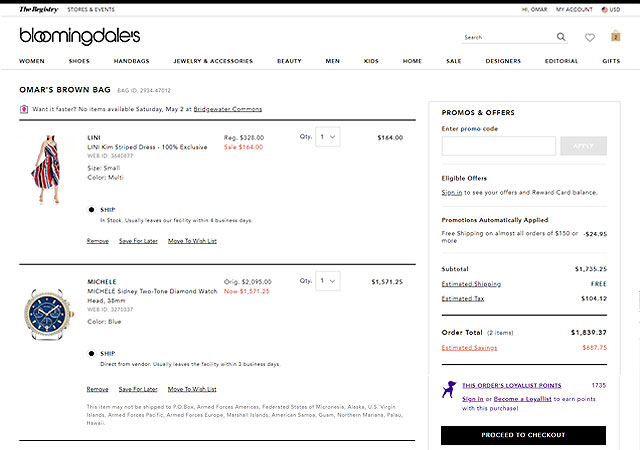The width and height of the screenshot is (640, 450).
Task: Open Jewelry & Accessories menu
Action: pyautogui.click(x=213, y=61)
